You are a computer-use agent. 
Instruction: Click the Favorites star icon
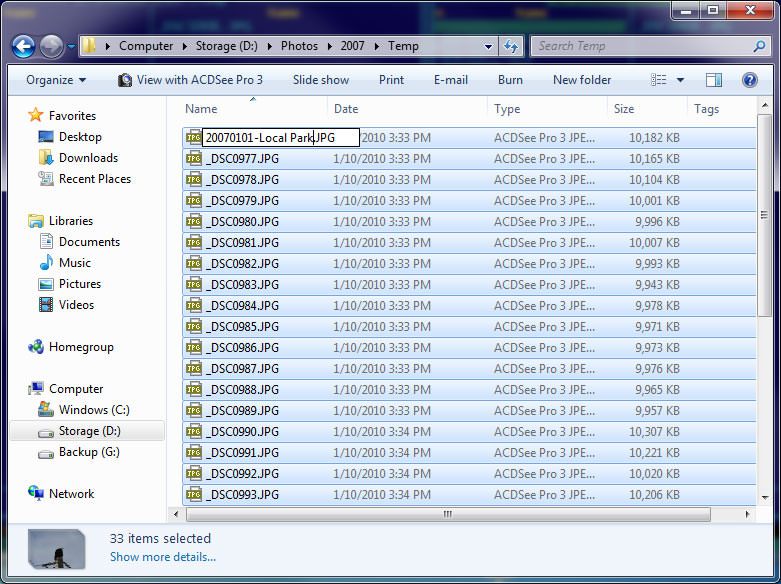(x=35, y=115)
